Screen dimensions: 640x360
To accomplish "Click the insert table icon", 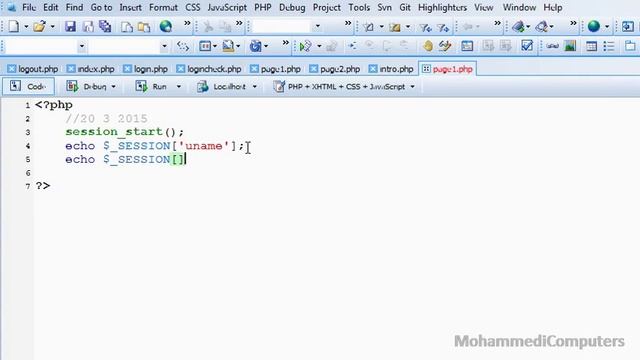I will click(x=591, y=46).
